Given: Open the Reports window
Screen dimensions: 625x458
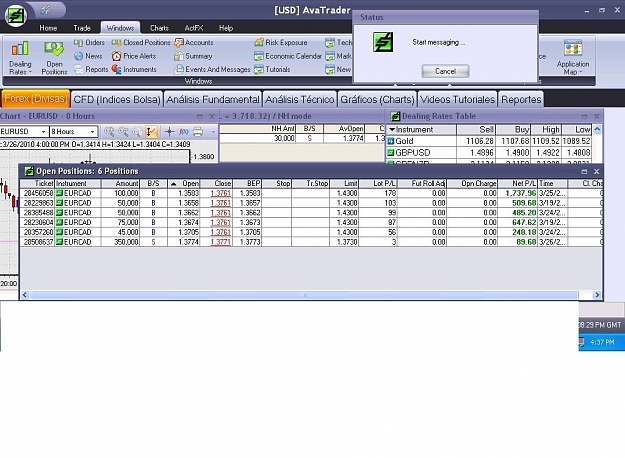Looking at the screenshot, I should coord(91,69).
